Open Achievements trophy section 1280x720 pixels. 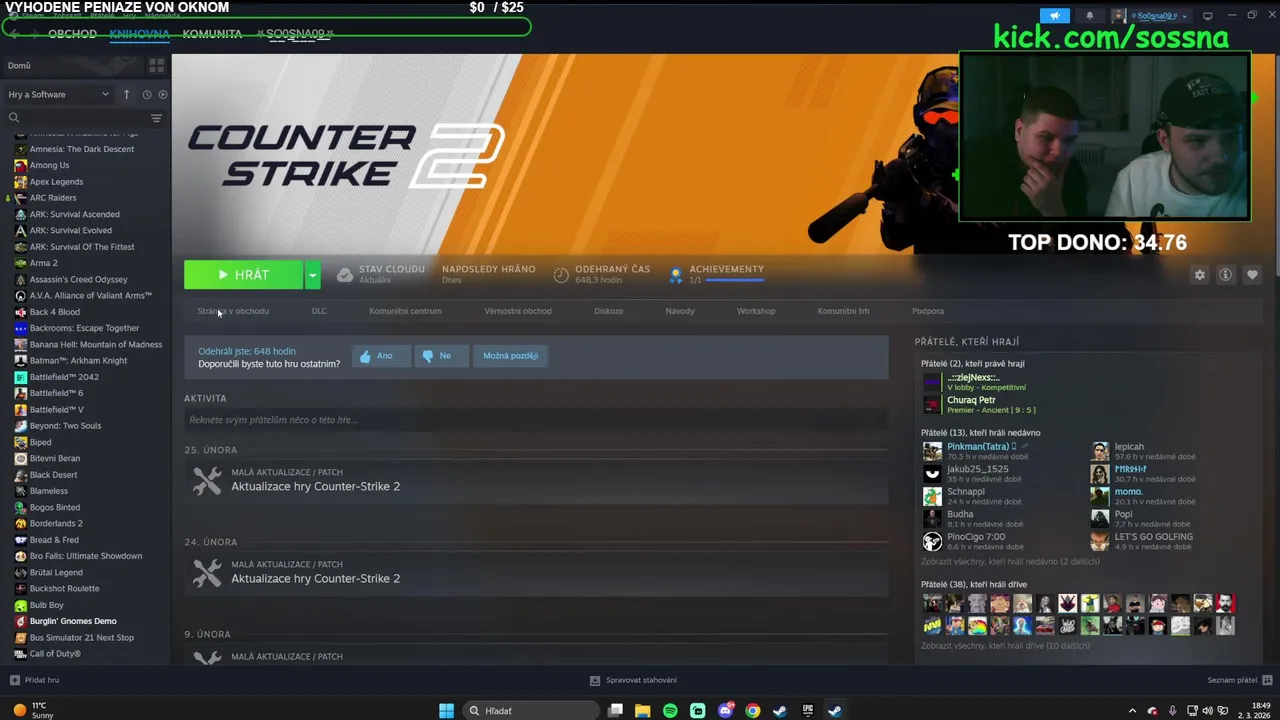click(x=677, y=274)
